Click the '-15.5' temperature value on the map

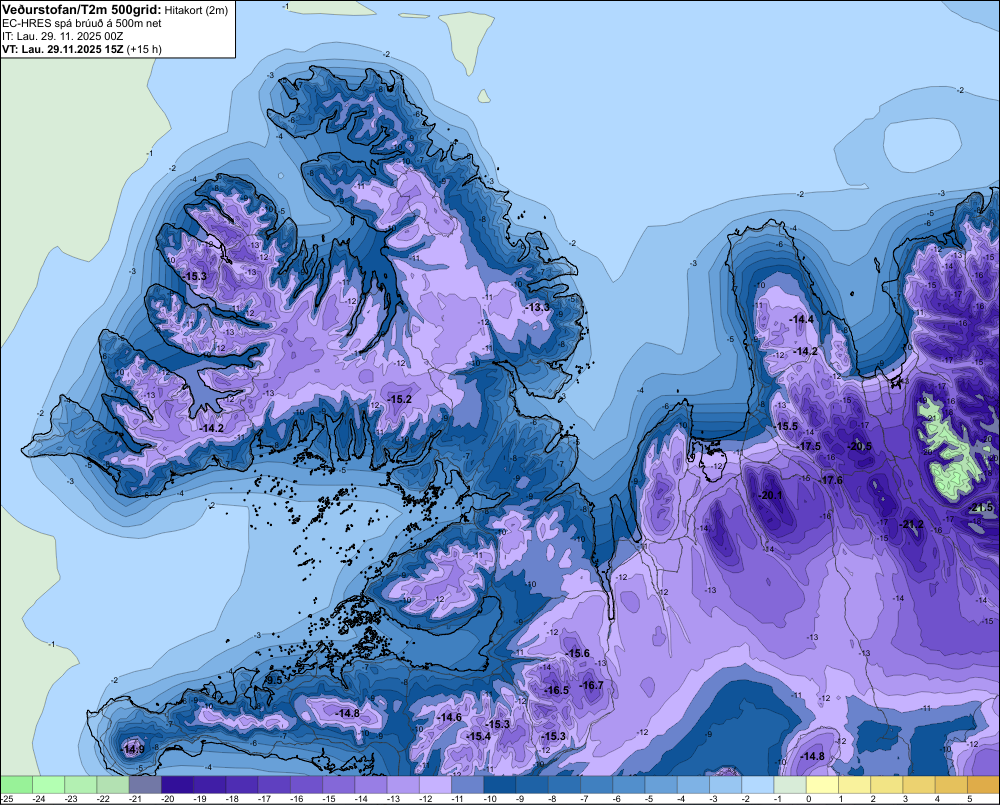pyautogui.click(x=786, y=427)
